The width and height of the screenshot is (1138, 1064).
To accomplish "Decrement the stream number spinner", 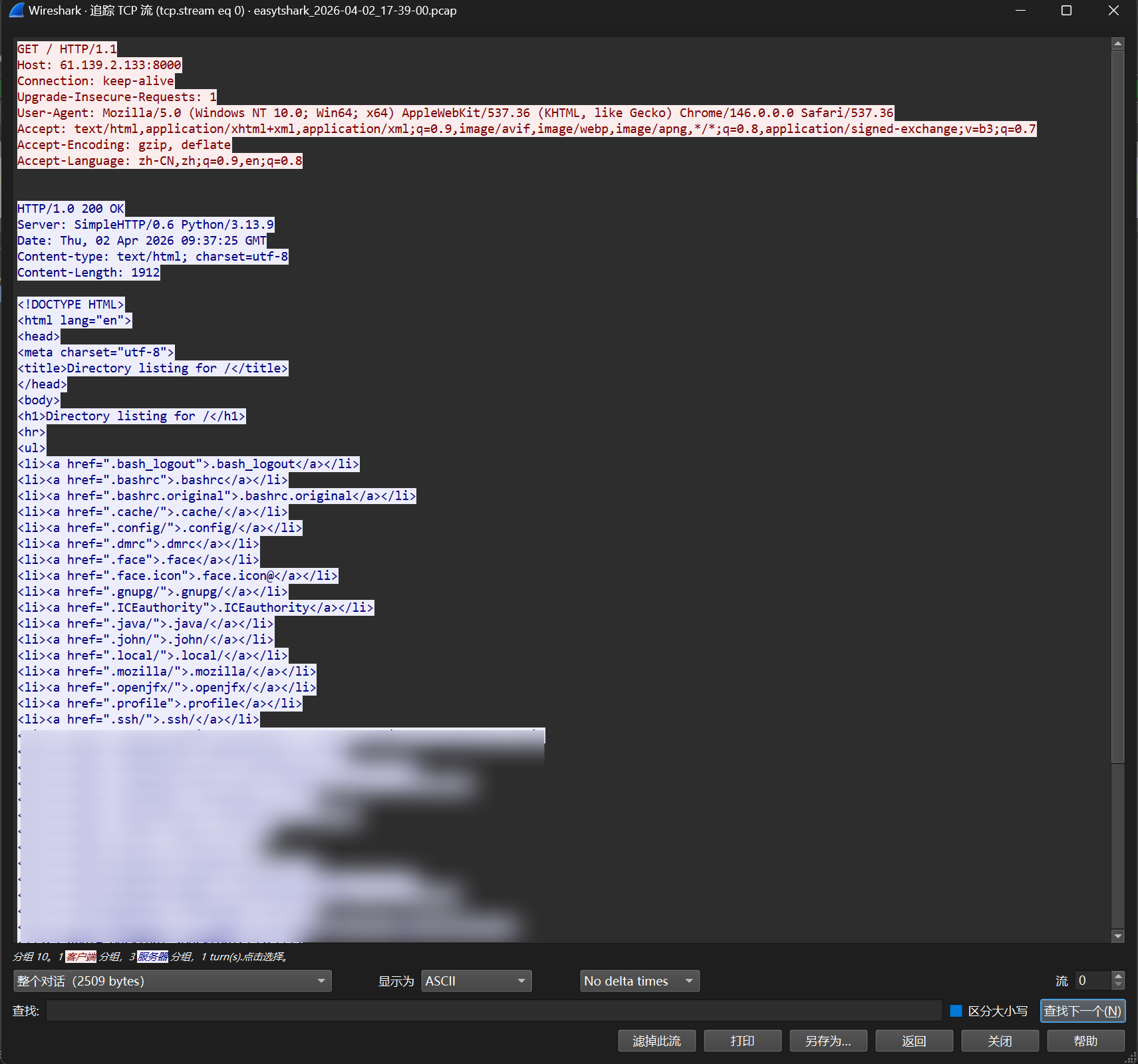I will [1119, 985].
